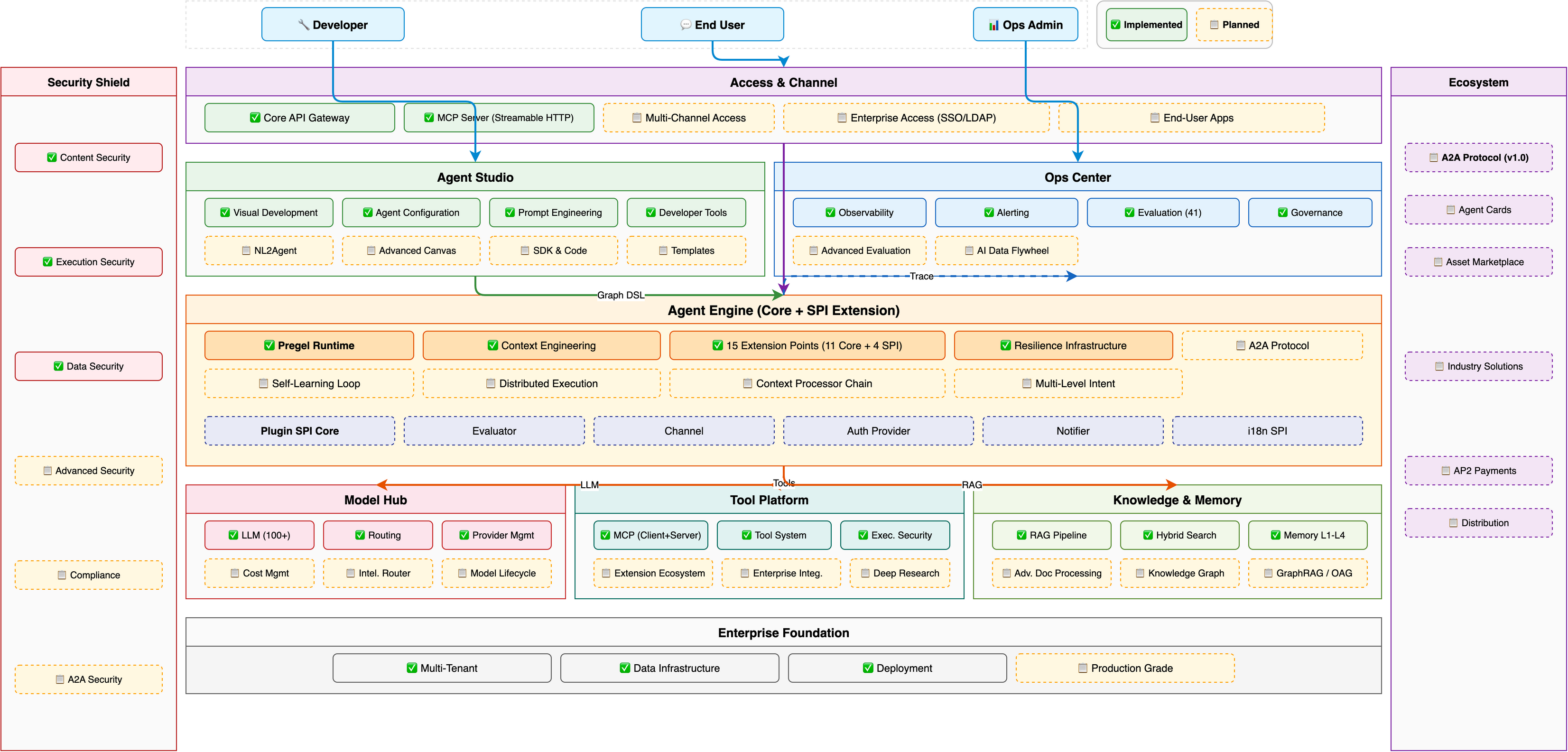Select the Deep Research box

[900, 573]
